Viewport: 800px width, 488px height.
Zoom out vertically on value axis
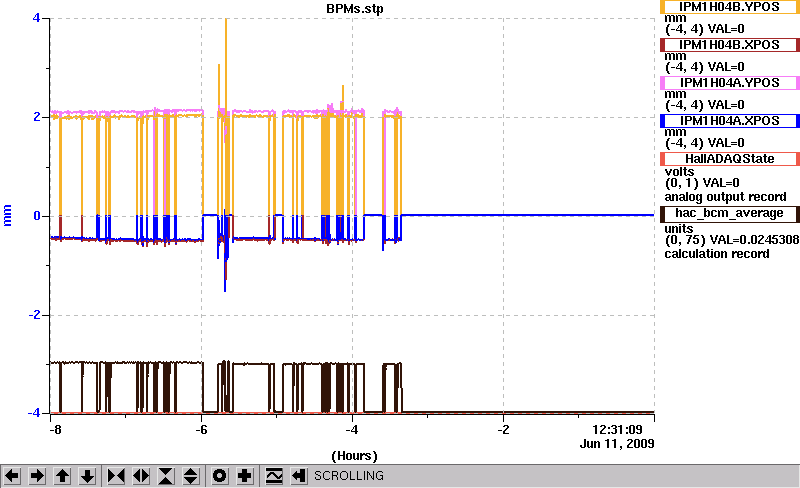pos(191,476)
